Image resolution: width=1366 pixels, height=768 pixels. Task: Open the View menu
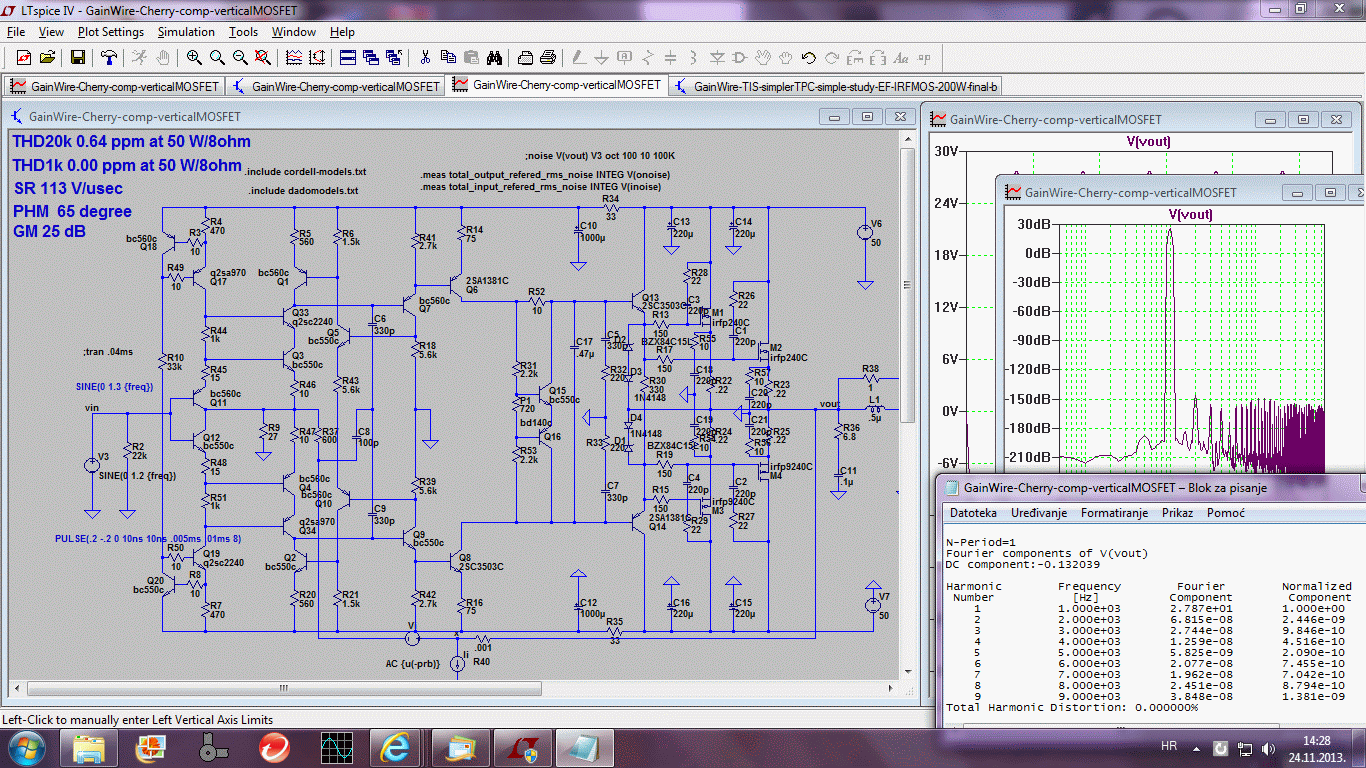pyautogui.click(x=51, y=32)
